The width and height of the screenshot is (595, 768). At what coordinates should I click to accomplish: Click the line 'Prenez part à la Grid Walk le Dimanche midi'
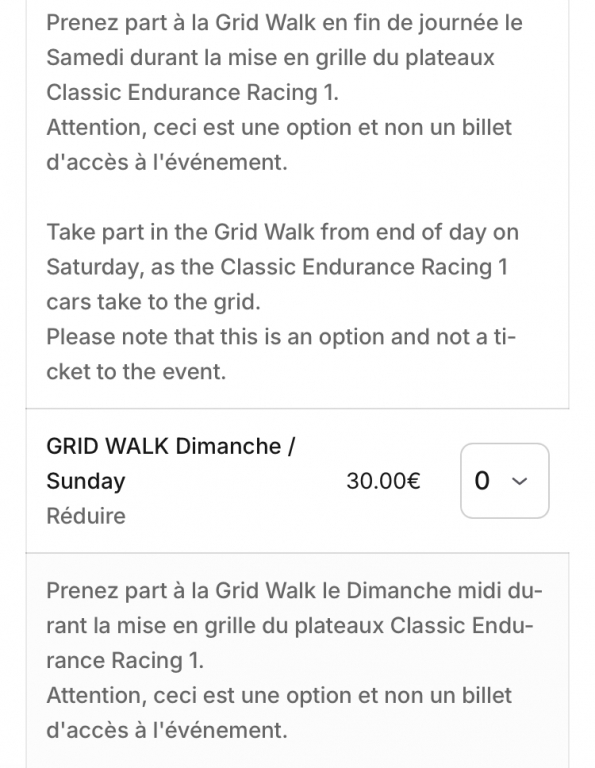coord(294,591)
